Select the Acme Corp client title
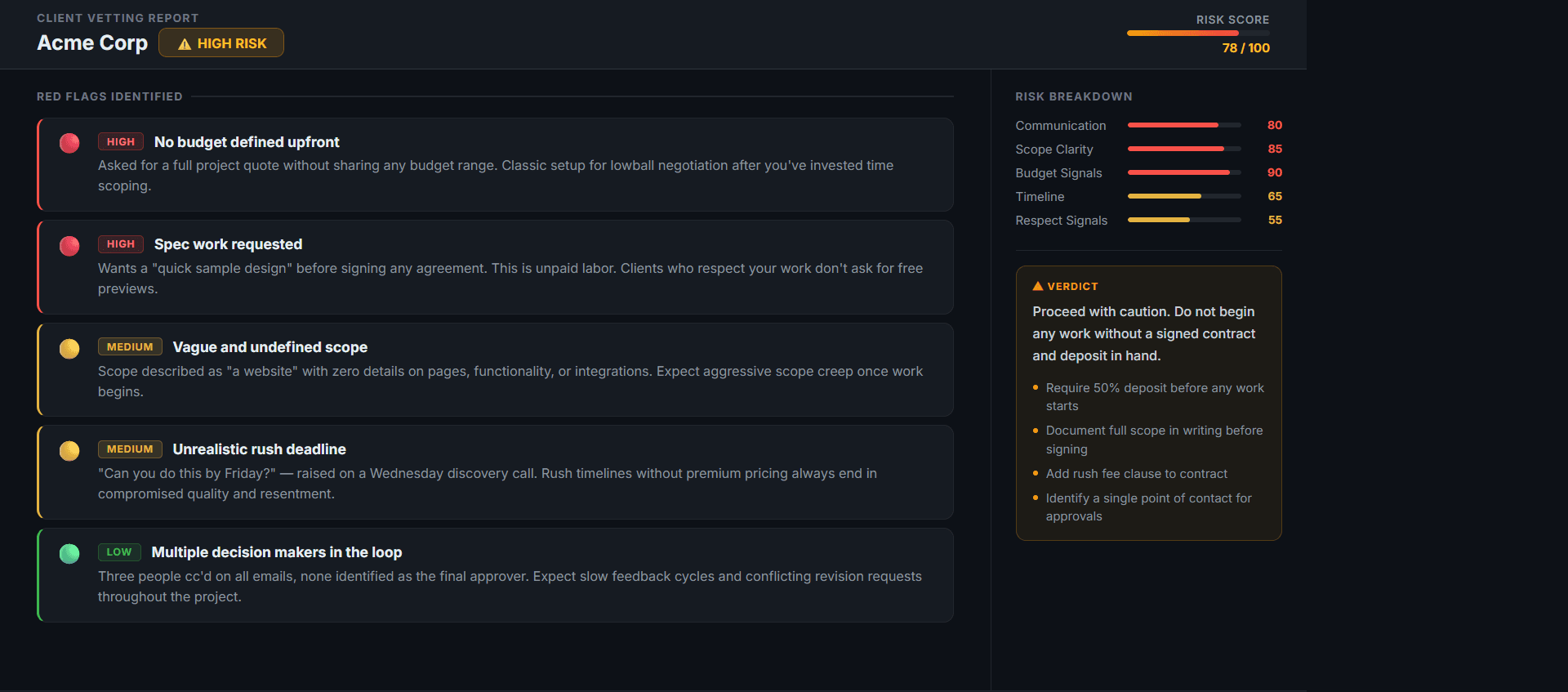The height and width of the screenshot is (692, 1568). (x=92, y=43)
